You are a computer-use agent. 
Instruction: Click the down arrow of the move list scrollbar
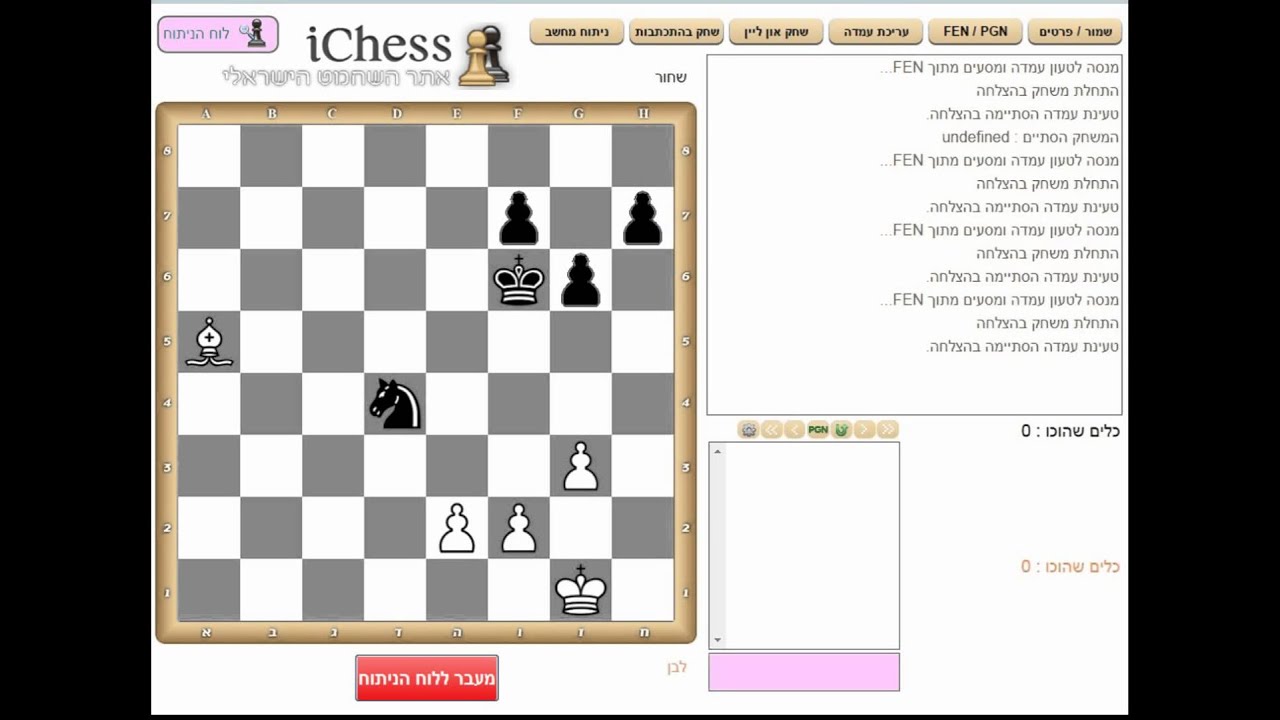[717, 640]
